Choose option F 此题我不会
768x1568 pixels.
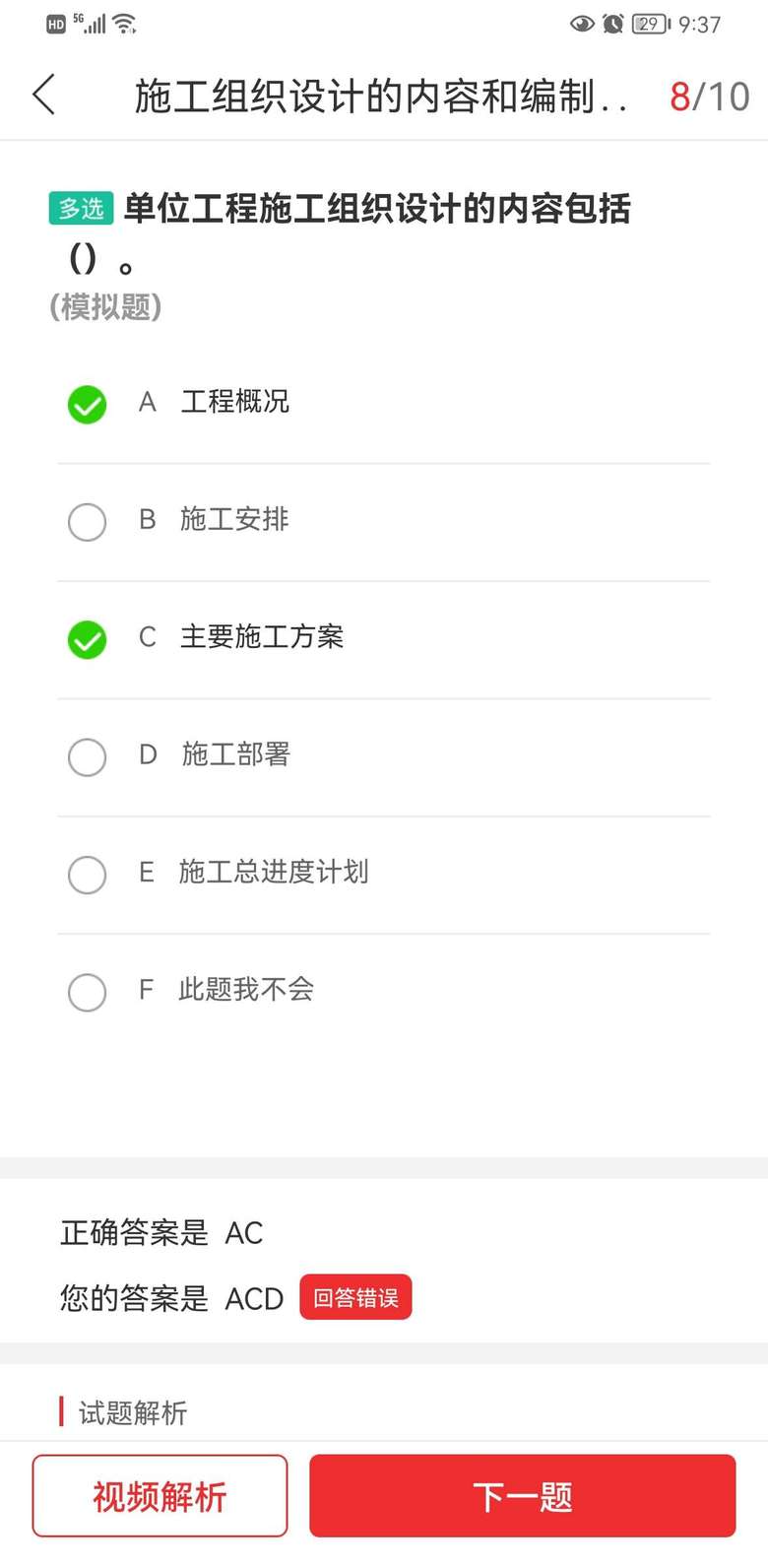click(x=87, y=992)
